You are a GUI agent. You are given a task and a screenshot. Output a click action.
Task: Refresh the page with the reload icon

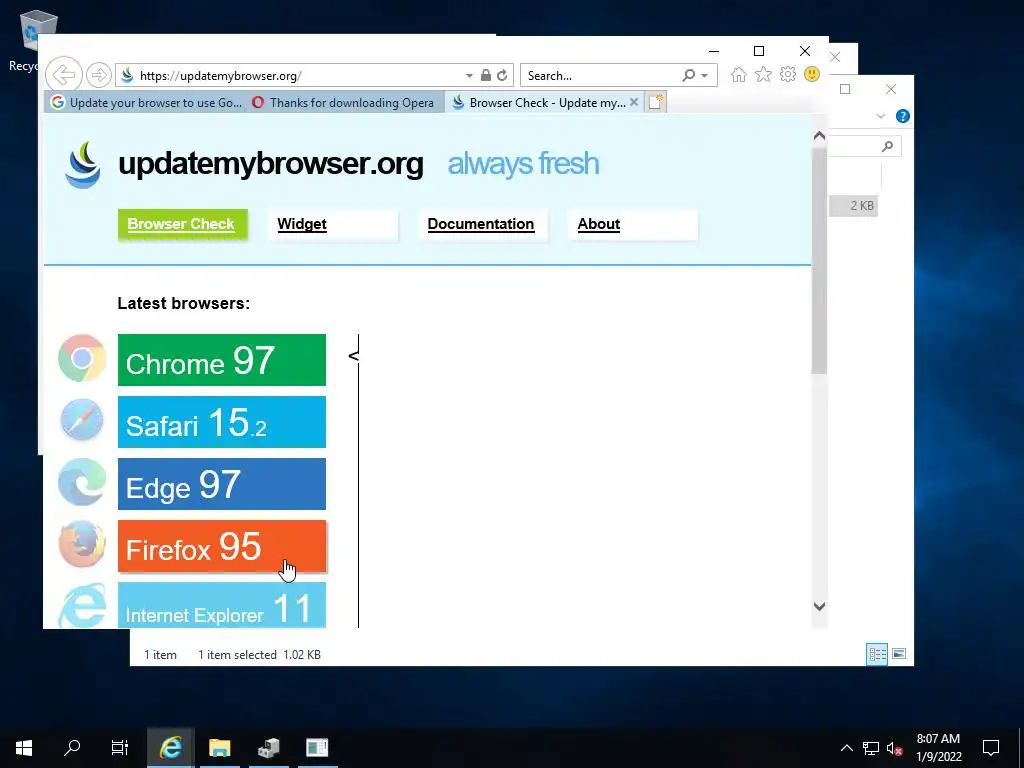click(x=502, y=75)
